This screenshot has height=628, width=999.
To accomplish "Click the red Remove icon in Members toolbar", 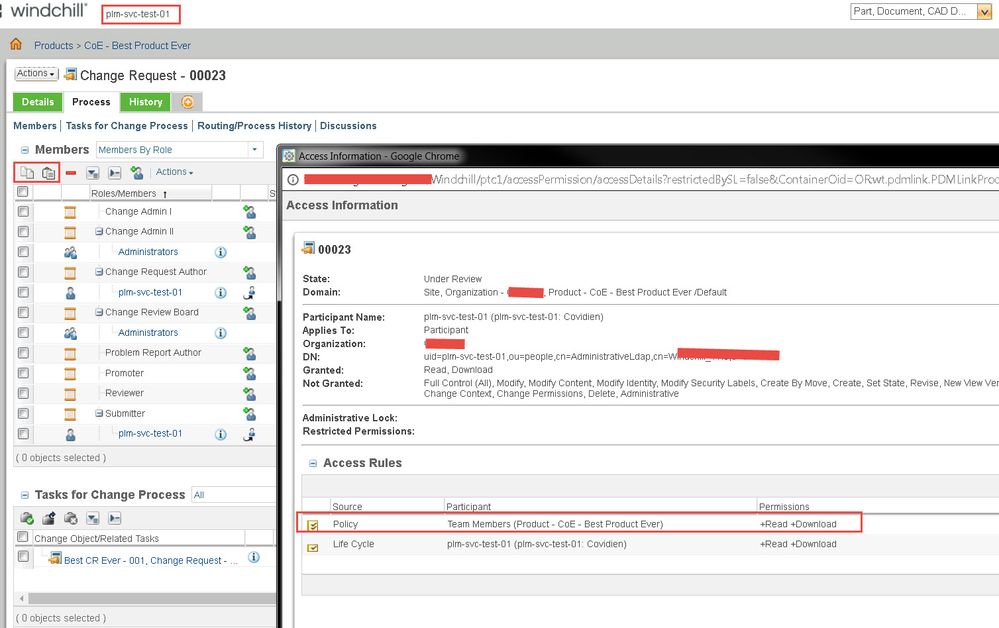I will [71, 173].
